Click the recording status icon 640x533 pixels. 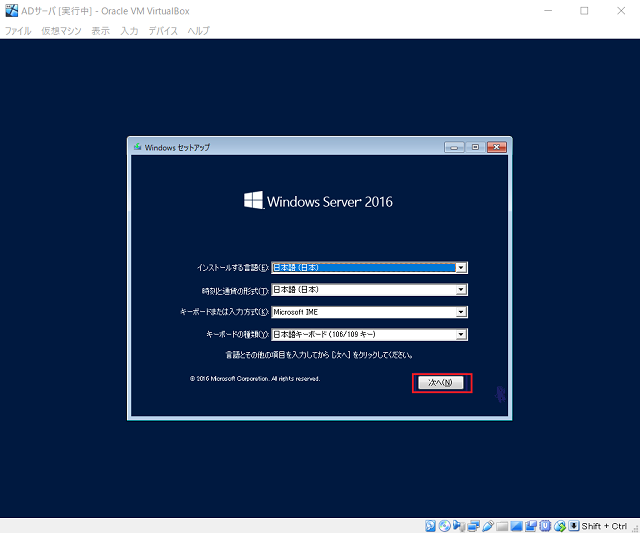pyautogui.click(x=531, y=526)
